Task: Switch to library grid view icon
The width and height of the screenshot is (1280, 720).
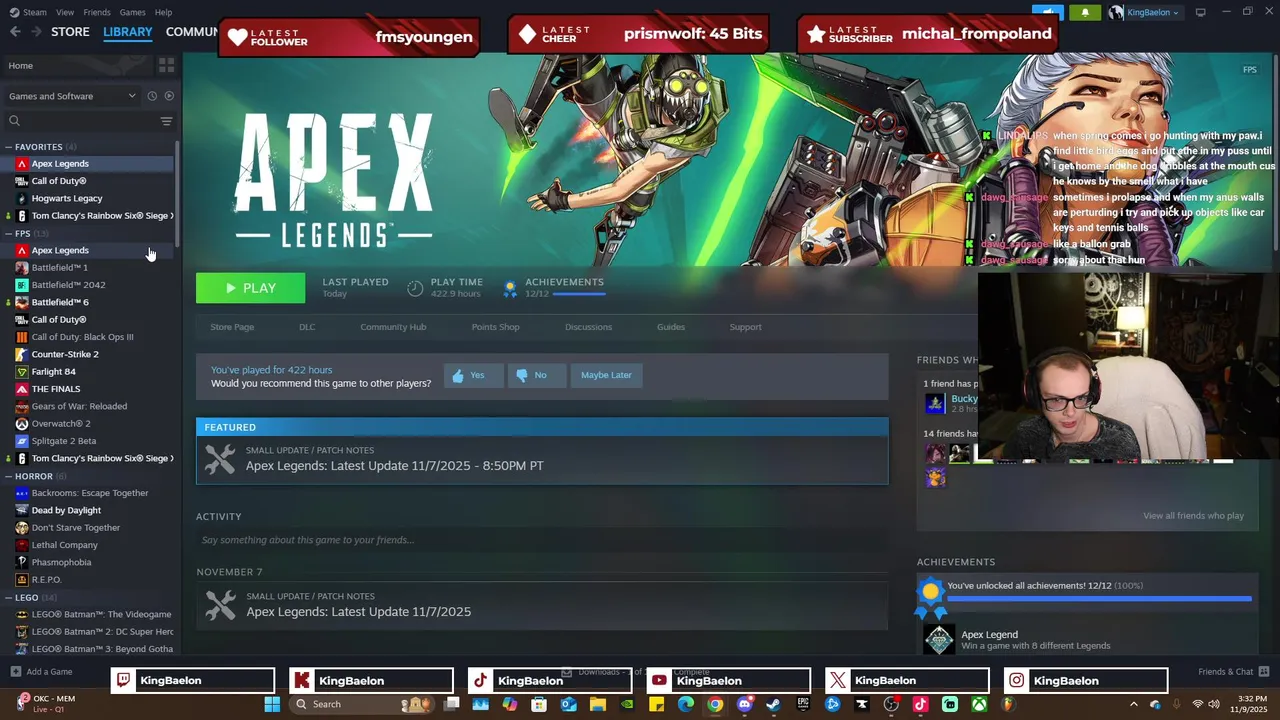Action: click(x=166, y=65)
